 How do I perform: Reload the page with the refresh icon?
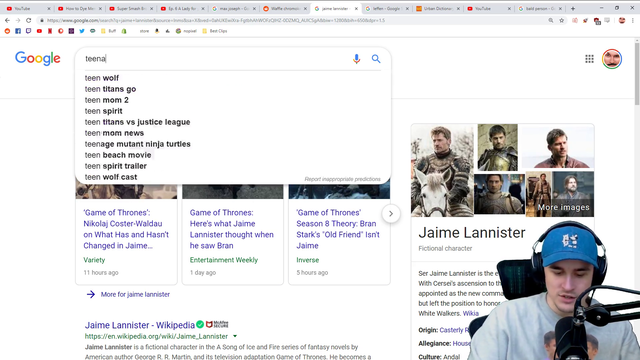28,20
